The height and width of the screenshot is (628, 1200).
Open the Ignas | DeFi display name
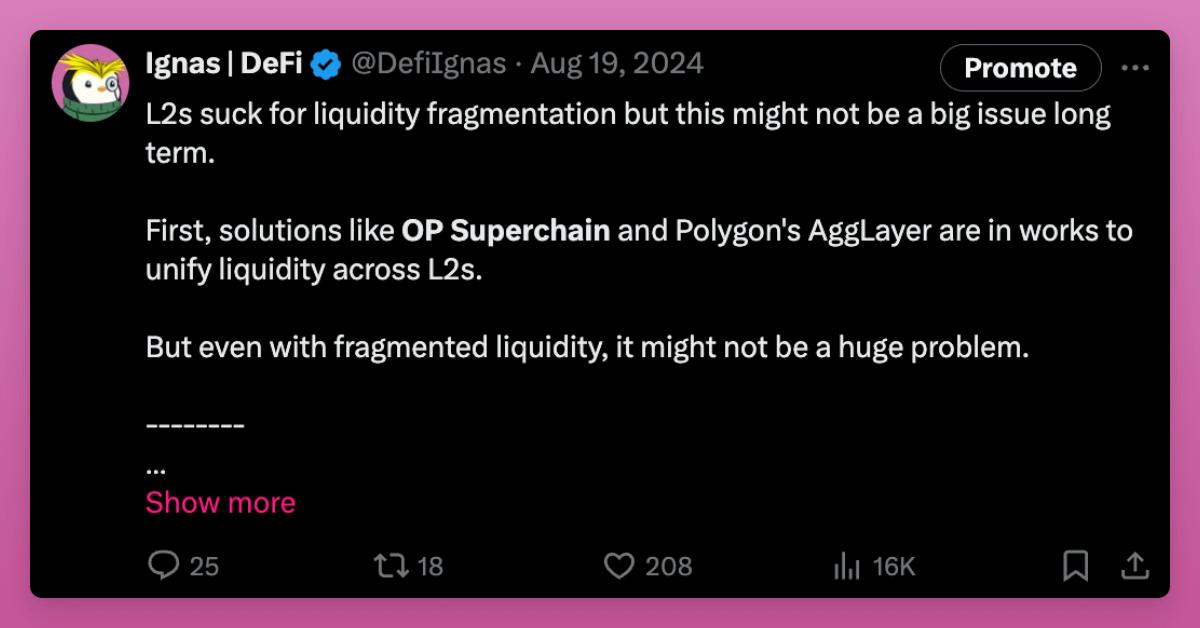coord(224,65)
